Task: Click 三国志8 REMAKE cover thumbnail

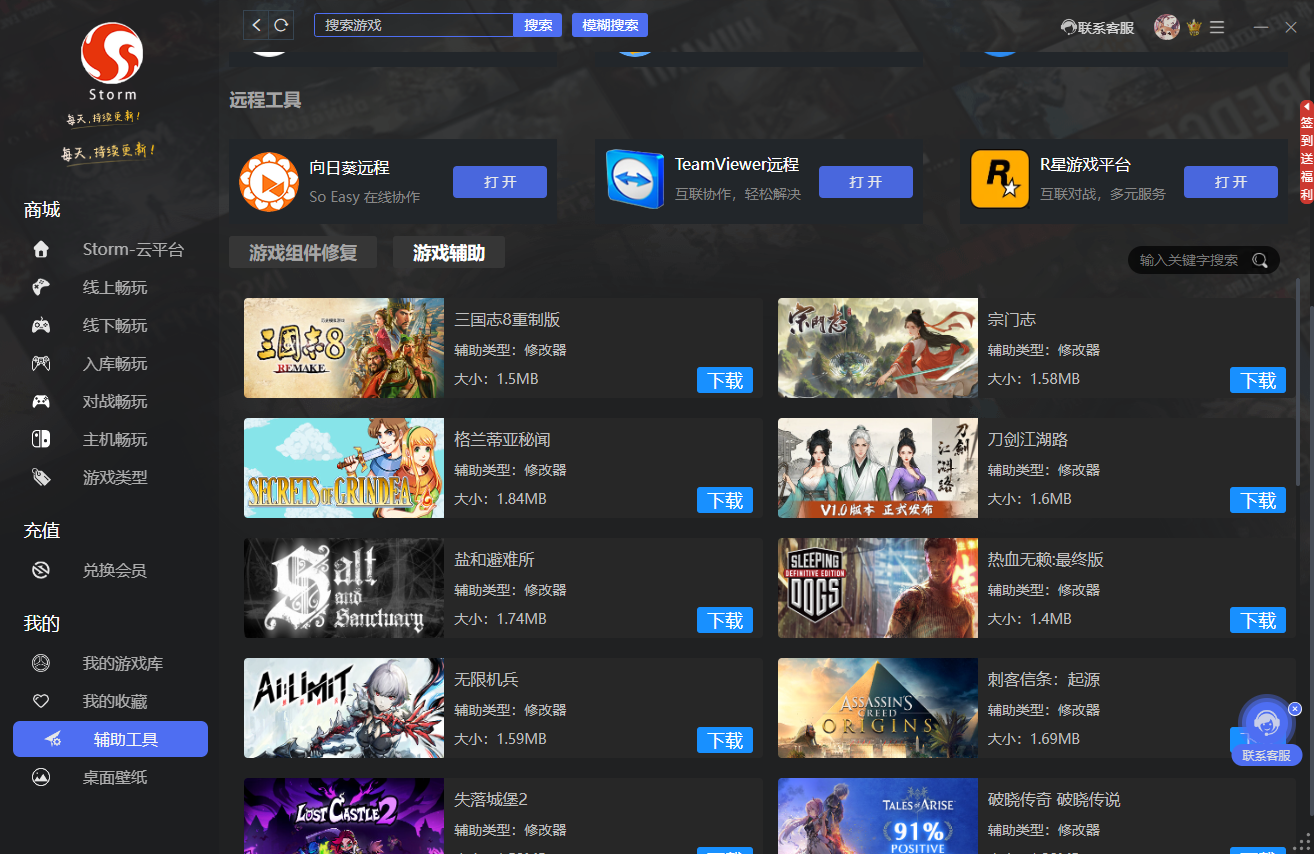Action: coord(344,348)
